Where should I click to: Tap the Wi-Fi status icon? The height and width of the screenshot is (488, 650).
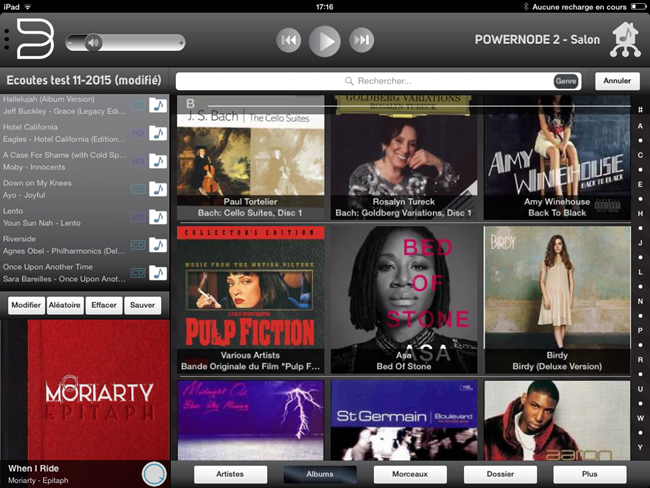[28, 7]
